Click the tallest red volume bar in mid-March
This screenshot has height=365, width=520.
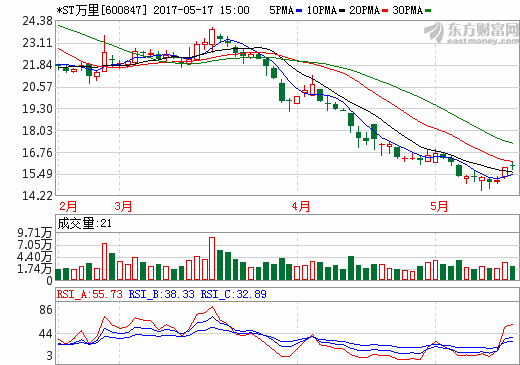[x=212, y=259]
